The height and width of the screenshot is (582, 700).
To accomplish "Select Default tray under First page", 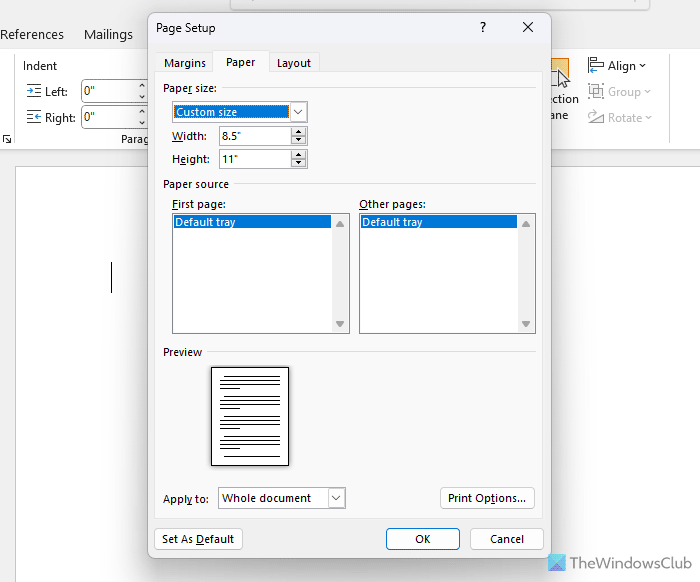I will (x=252, y=222).
